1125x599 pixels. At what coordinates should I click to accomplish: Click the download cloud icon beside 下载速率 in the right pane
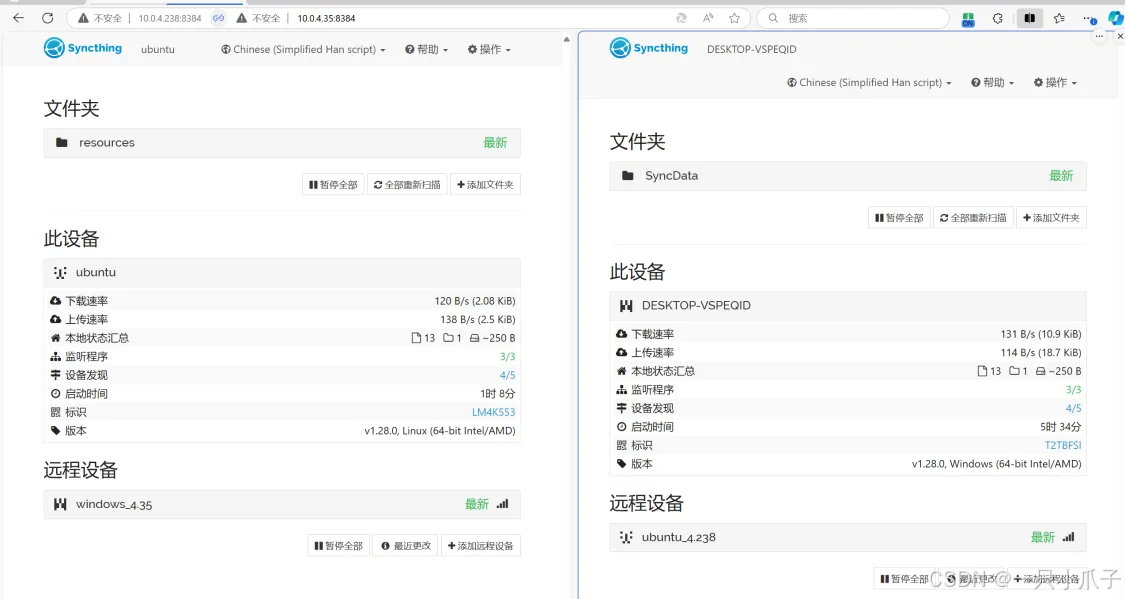tap(621, 334)
